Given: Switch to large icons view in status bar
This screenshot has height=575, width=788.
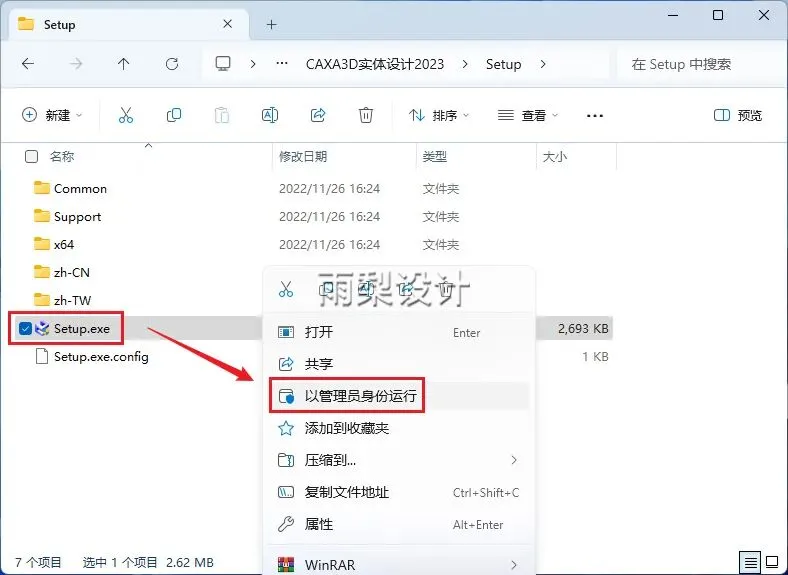Looking at the screenshot, I should click(x=772, y=561).
